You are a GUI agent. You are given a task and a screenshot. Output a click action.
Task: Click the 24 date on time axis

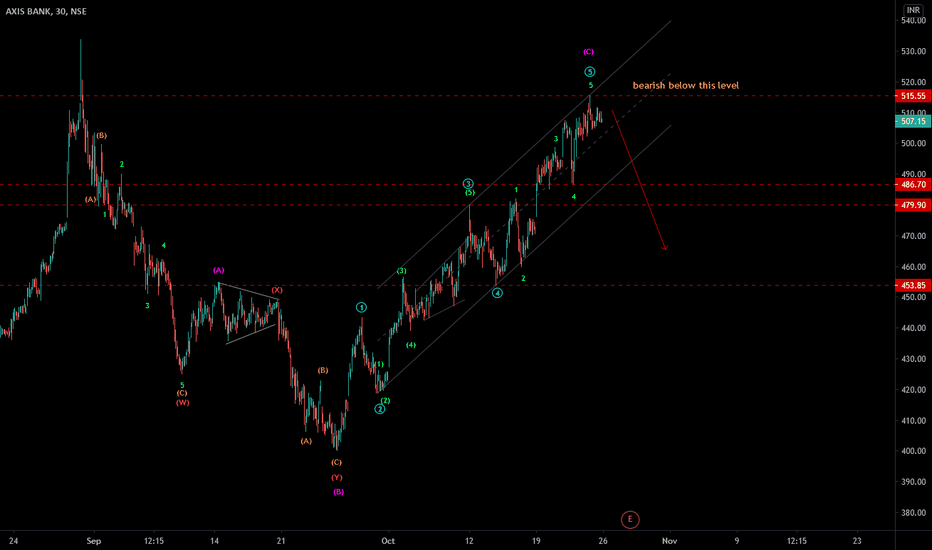(x=14, y=541)
